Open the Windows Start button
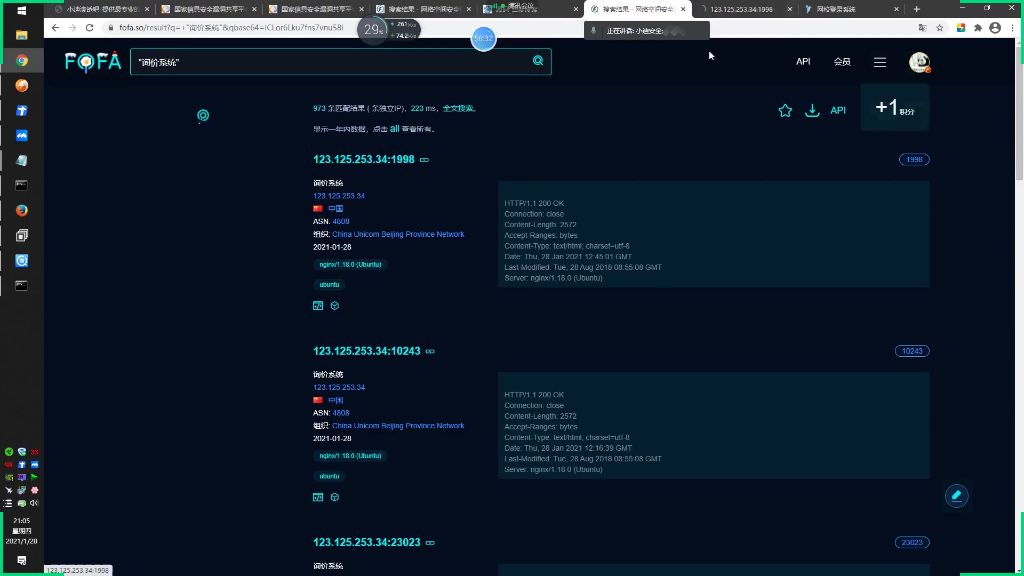1024x576 pixels. (x=22, y=10)
